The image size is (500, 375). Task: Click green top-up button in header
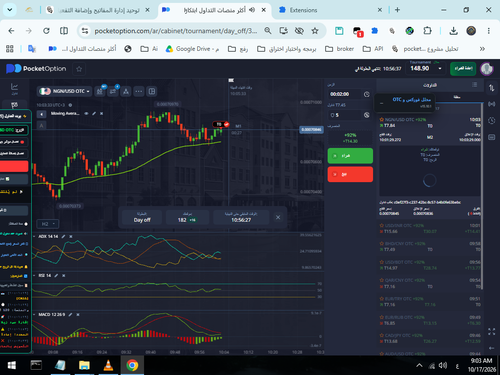[x=463, y=69]
